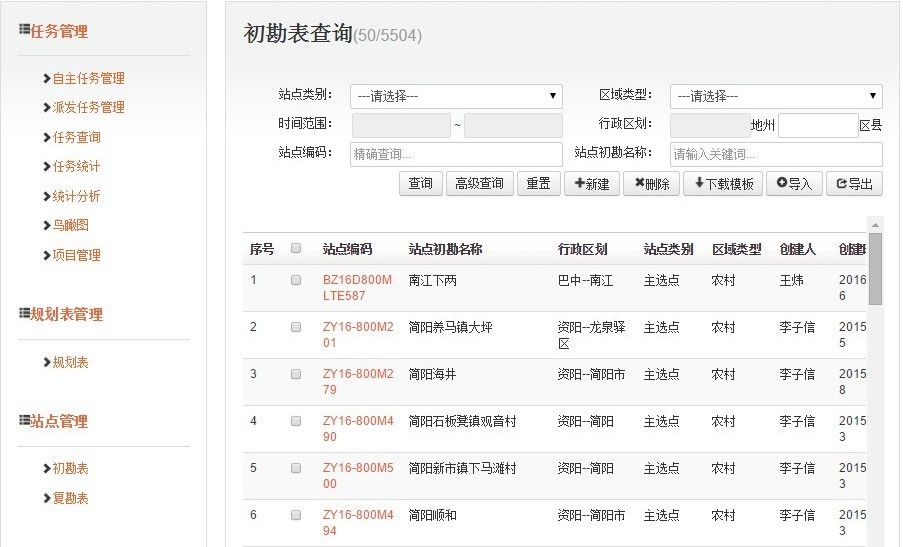Open the 区域类型 dropdown
Viewport: 903px width, 547px height.
[x=775, y=96]
